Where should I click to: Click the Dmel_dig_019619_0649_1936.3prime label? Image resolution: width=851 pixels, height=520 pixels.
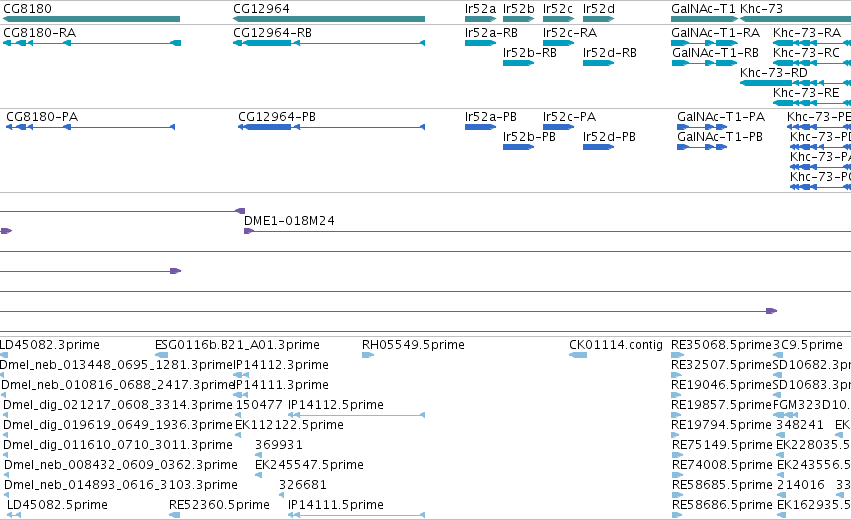(x=118, y=425)
